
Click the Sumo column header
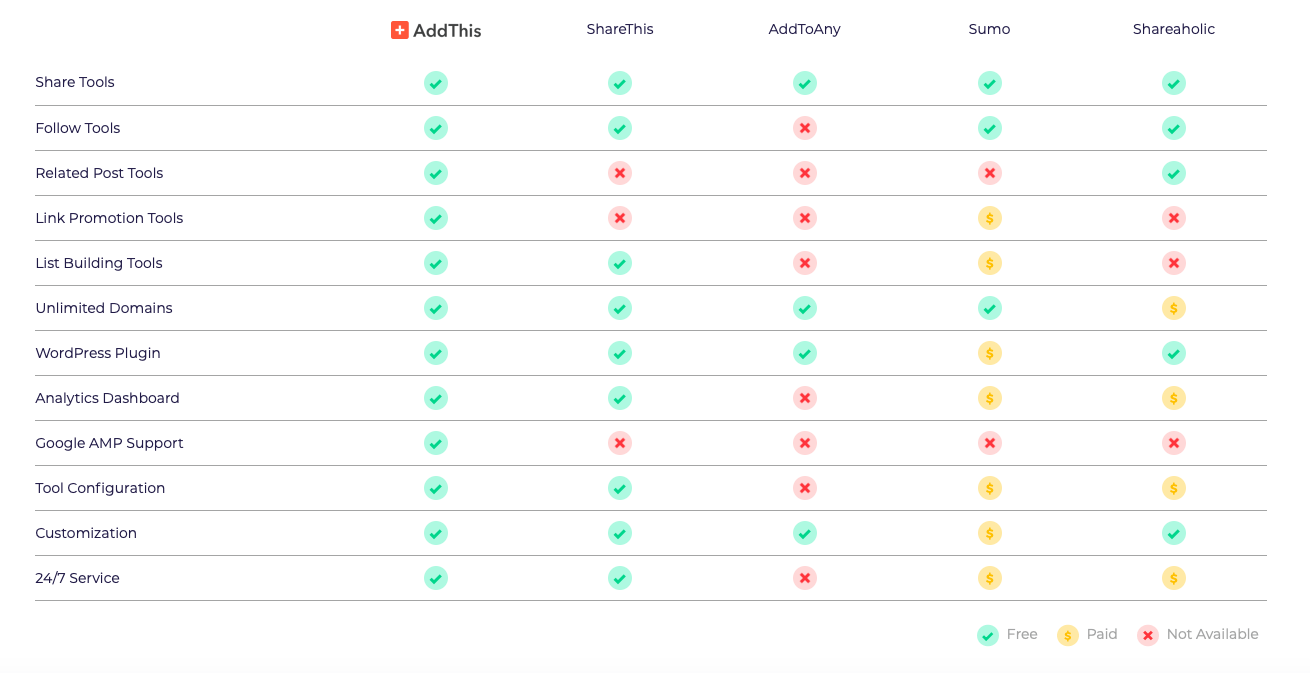(990, 29)
